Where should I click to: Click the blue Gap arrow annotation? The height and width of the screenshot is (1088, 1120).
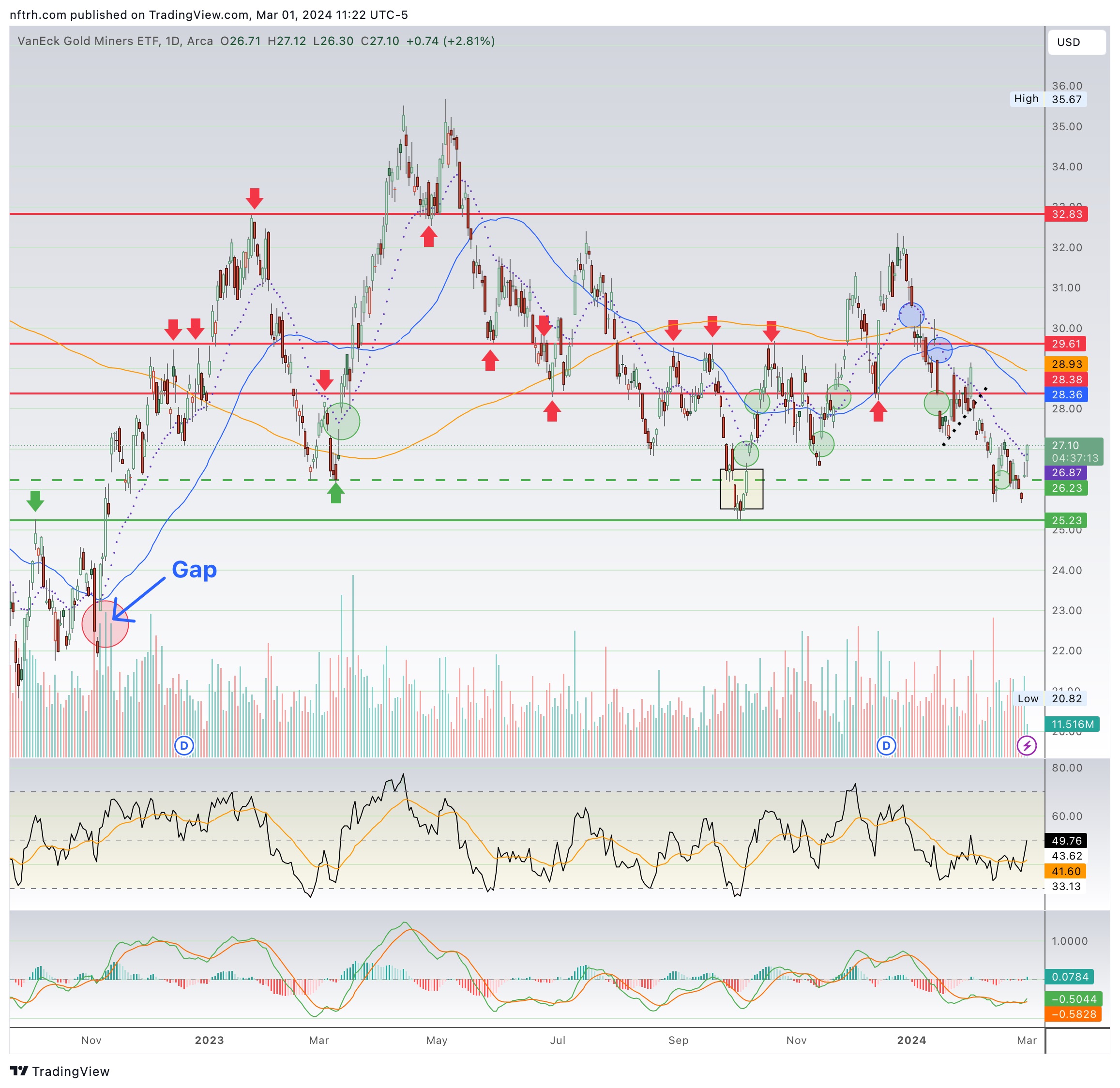click(x=139, y=599)
